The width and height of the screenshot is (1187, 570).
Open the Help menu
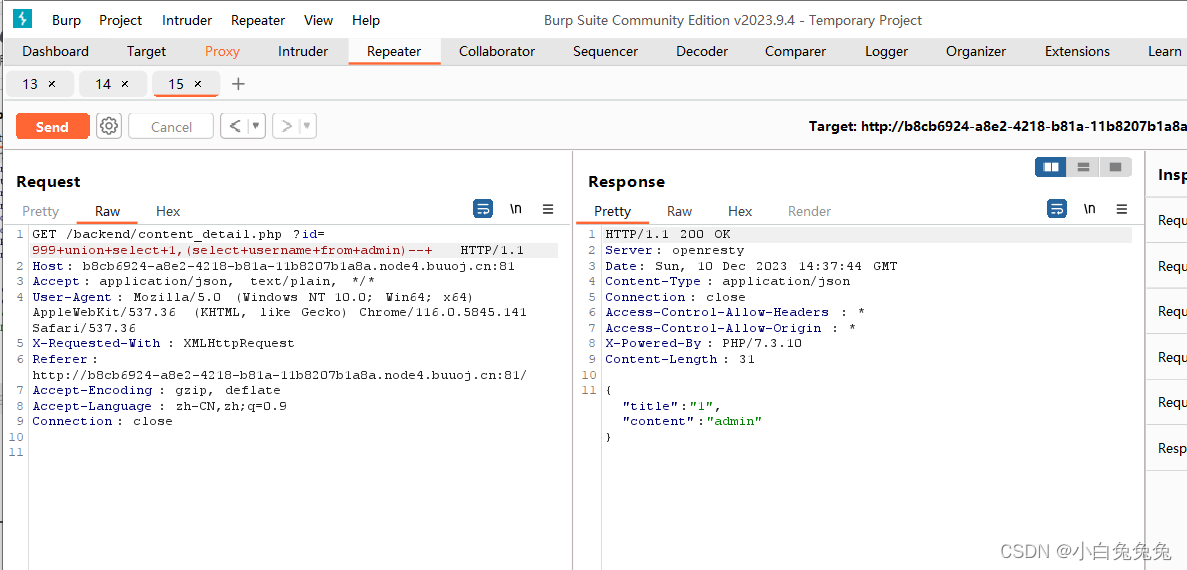click(366, 20)
